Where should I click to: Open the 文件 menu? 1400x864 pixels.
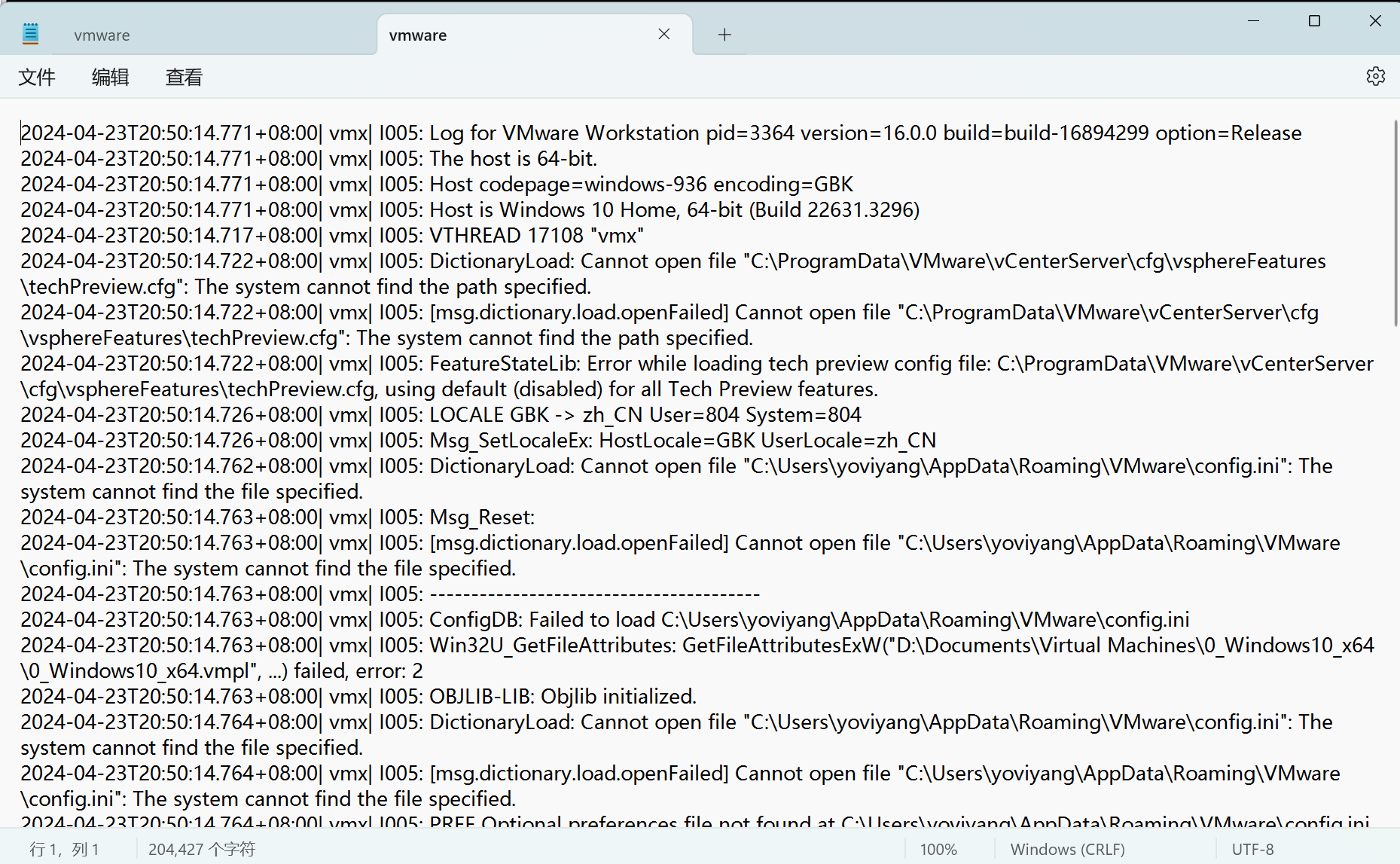(x=37, y=77)
